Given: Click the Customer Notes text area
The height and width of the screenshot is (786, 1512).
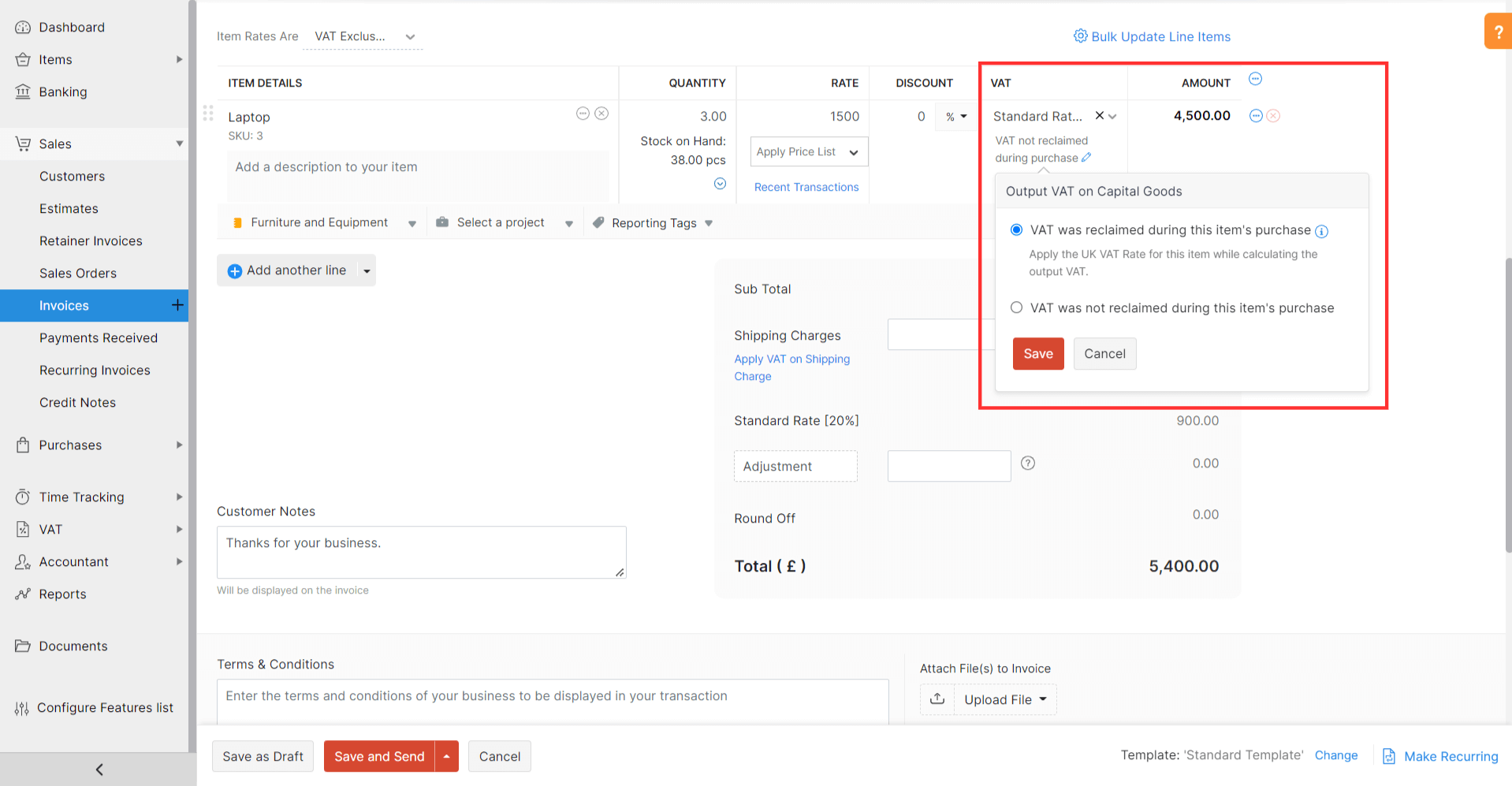Looking at the screenshot, I should 421,552.
